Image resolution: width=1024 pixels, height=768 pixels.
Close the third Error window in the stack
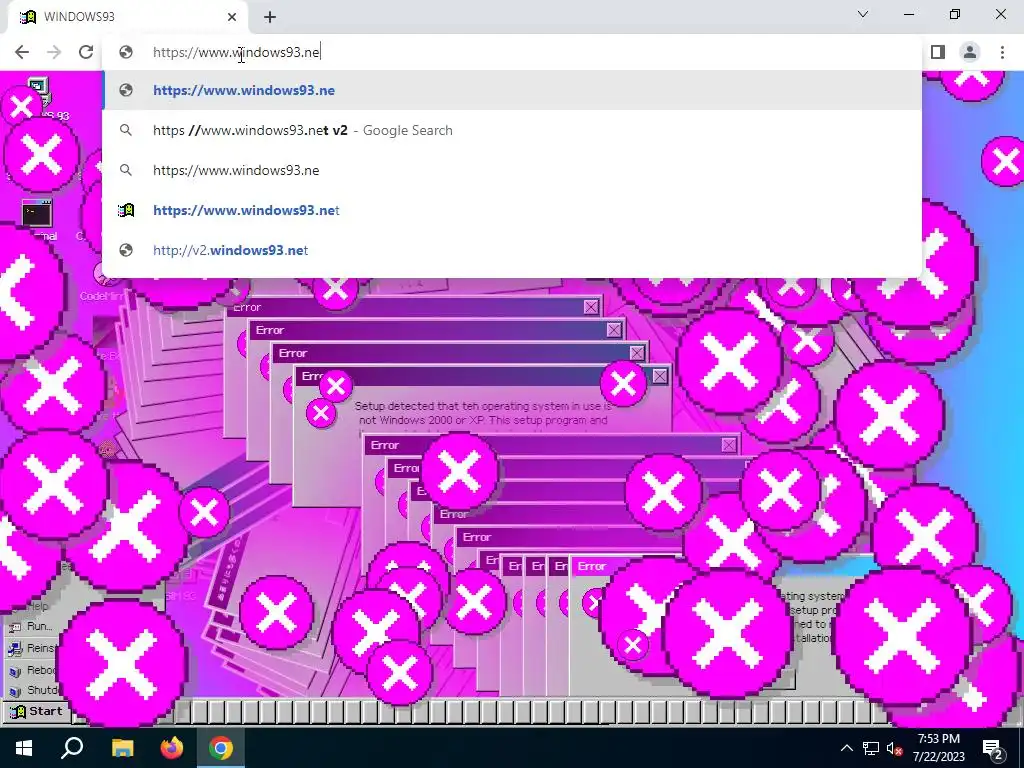click(637, 353)
